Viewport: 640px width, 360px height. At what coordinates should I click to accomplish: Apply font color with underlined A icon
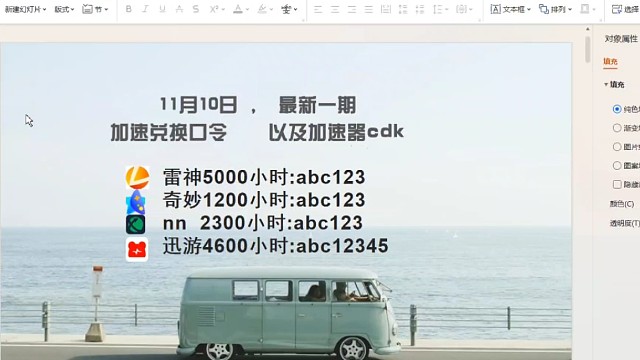[238, 9]
